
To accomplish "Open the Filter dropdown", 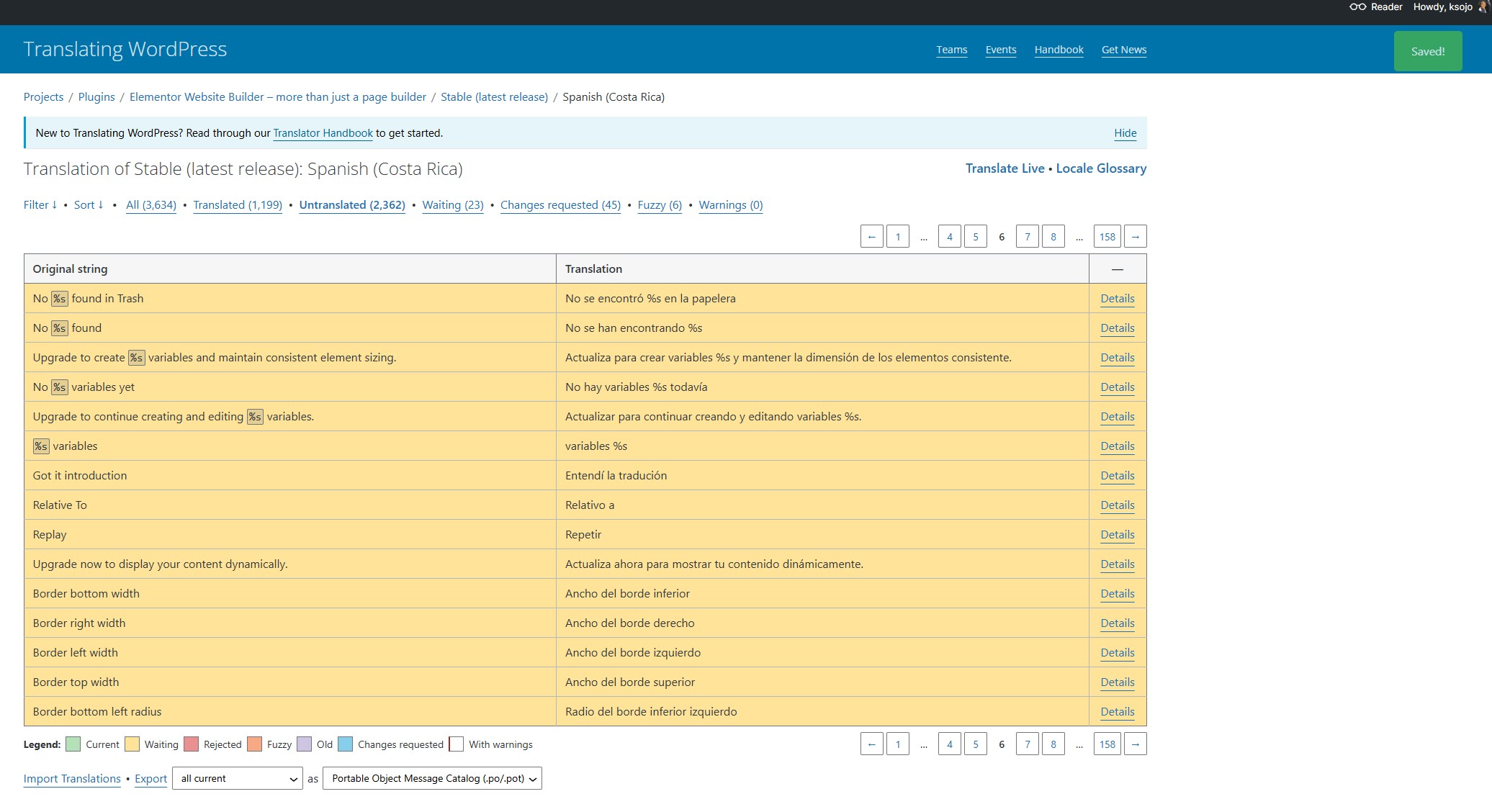I will tap(40, 205).
